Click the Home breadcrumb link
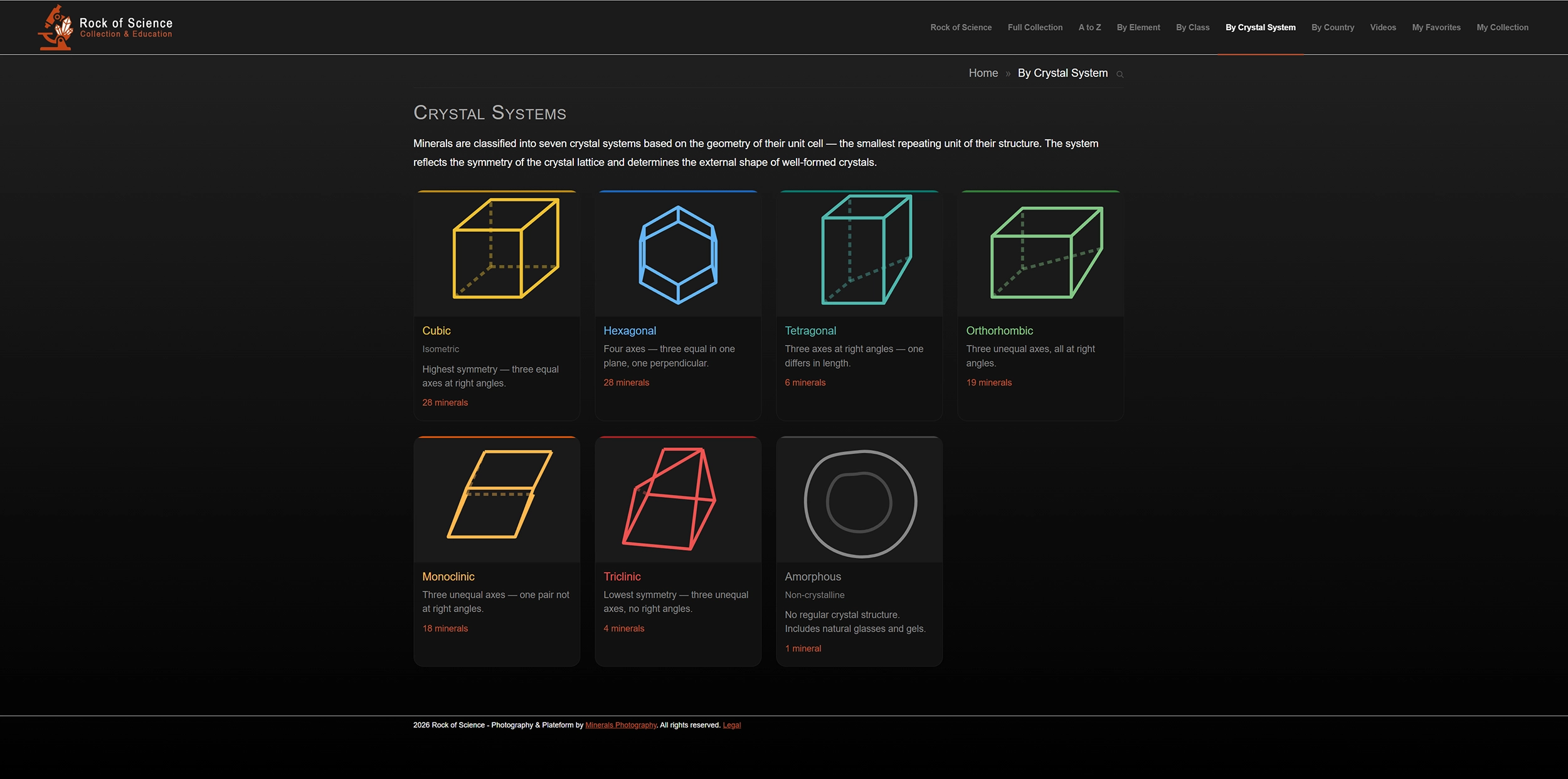The height and width of the screenshot is (779, 1568). click(983, 73)
